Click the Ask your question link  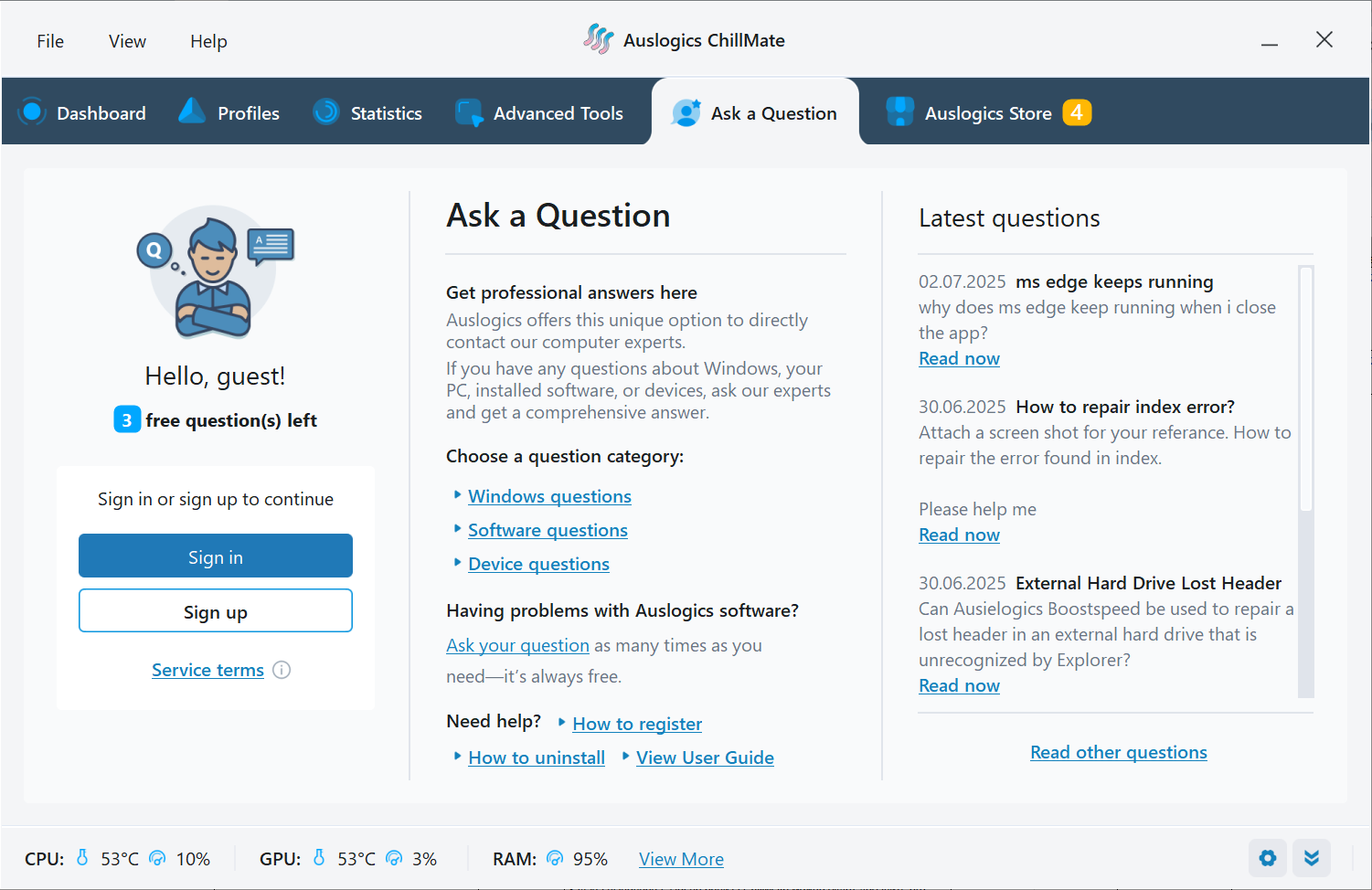click(x=517, y=645)
